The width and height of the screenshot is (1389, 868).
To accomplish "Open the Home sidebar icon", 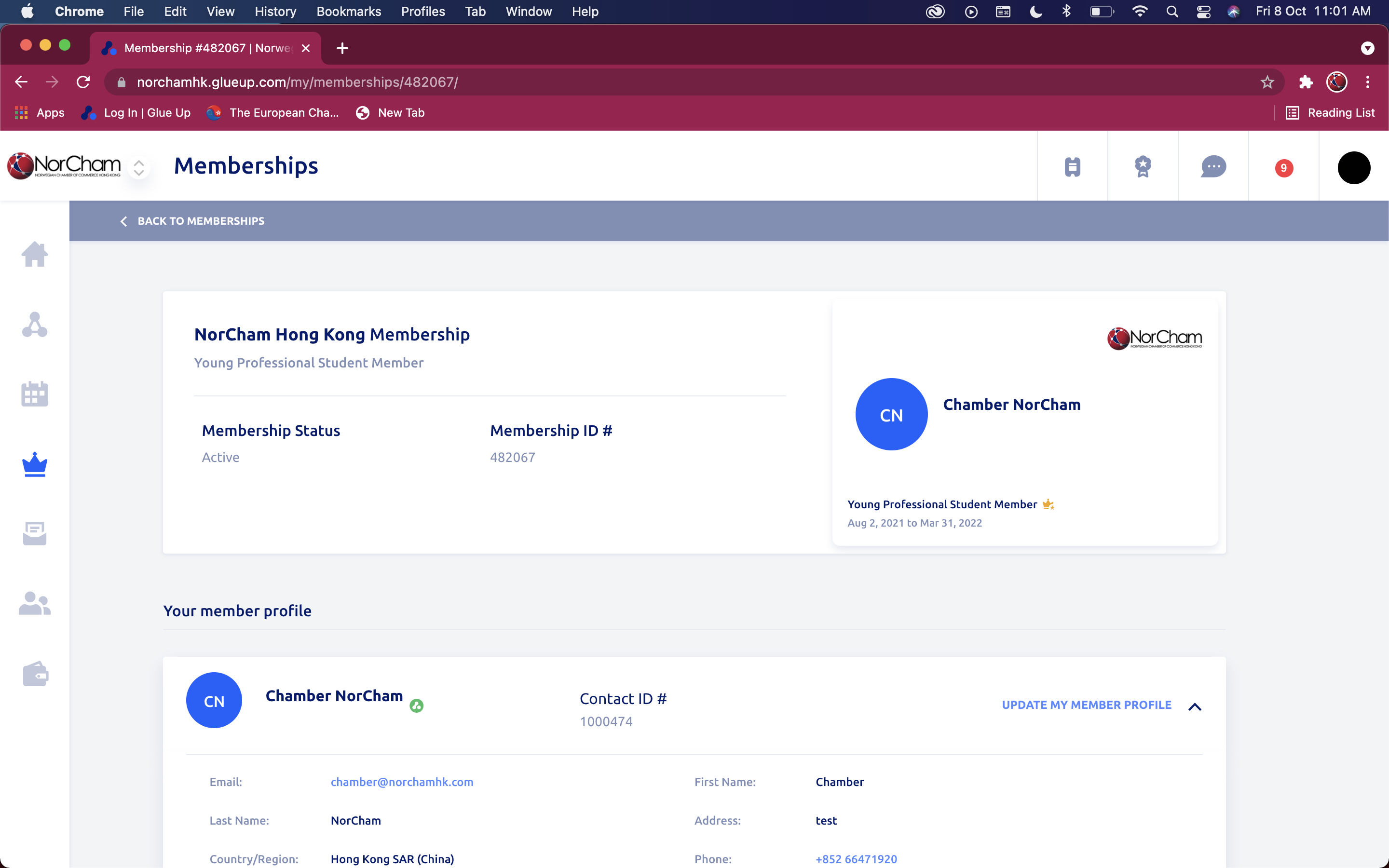I will tap(34, 254).
